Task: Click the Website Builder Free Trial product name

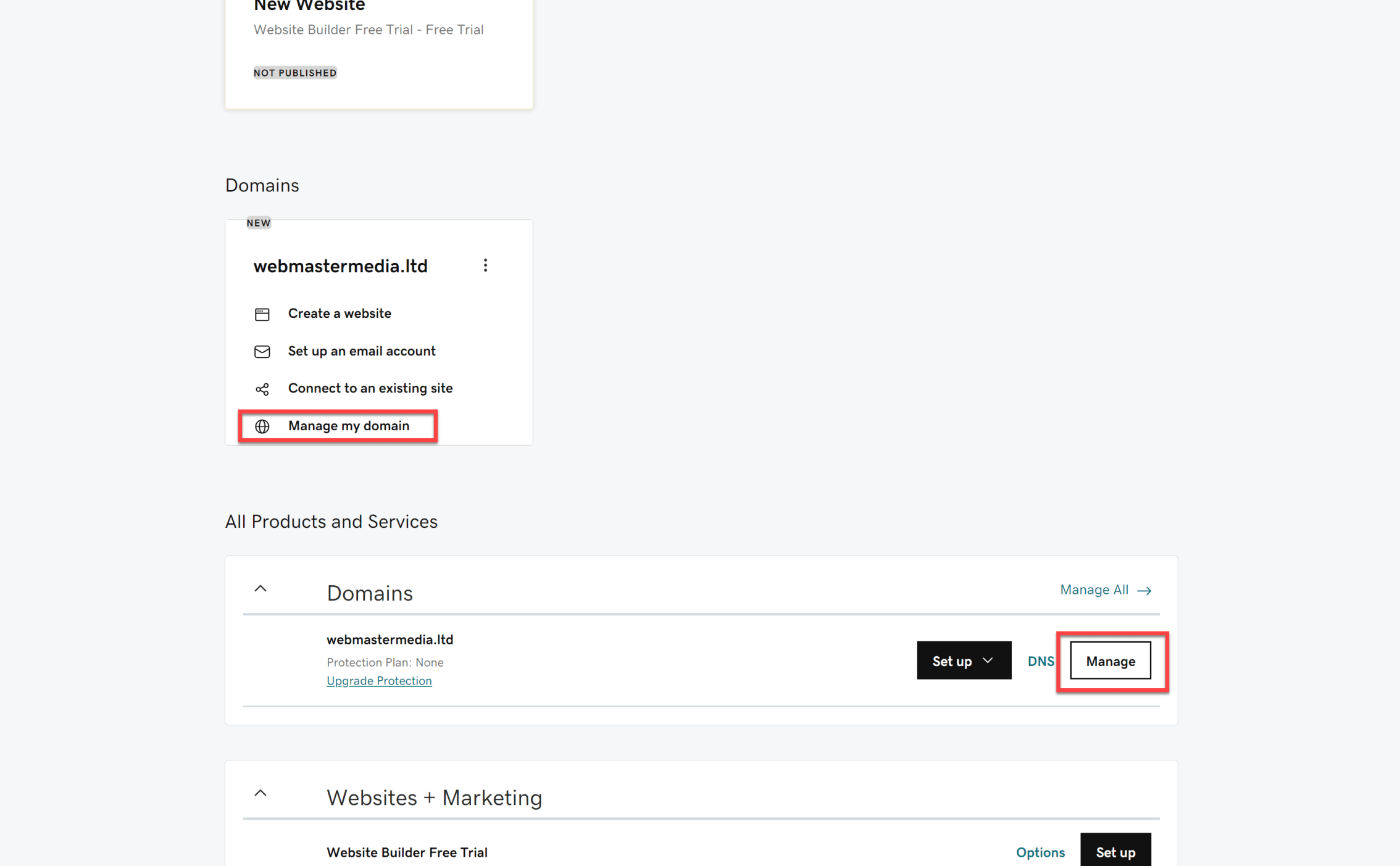Action: click(407, 852)
